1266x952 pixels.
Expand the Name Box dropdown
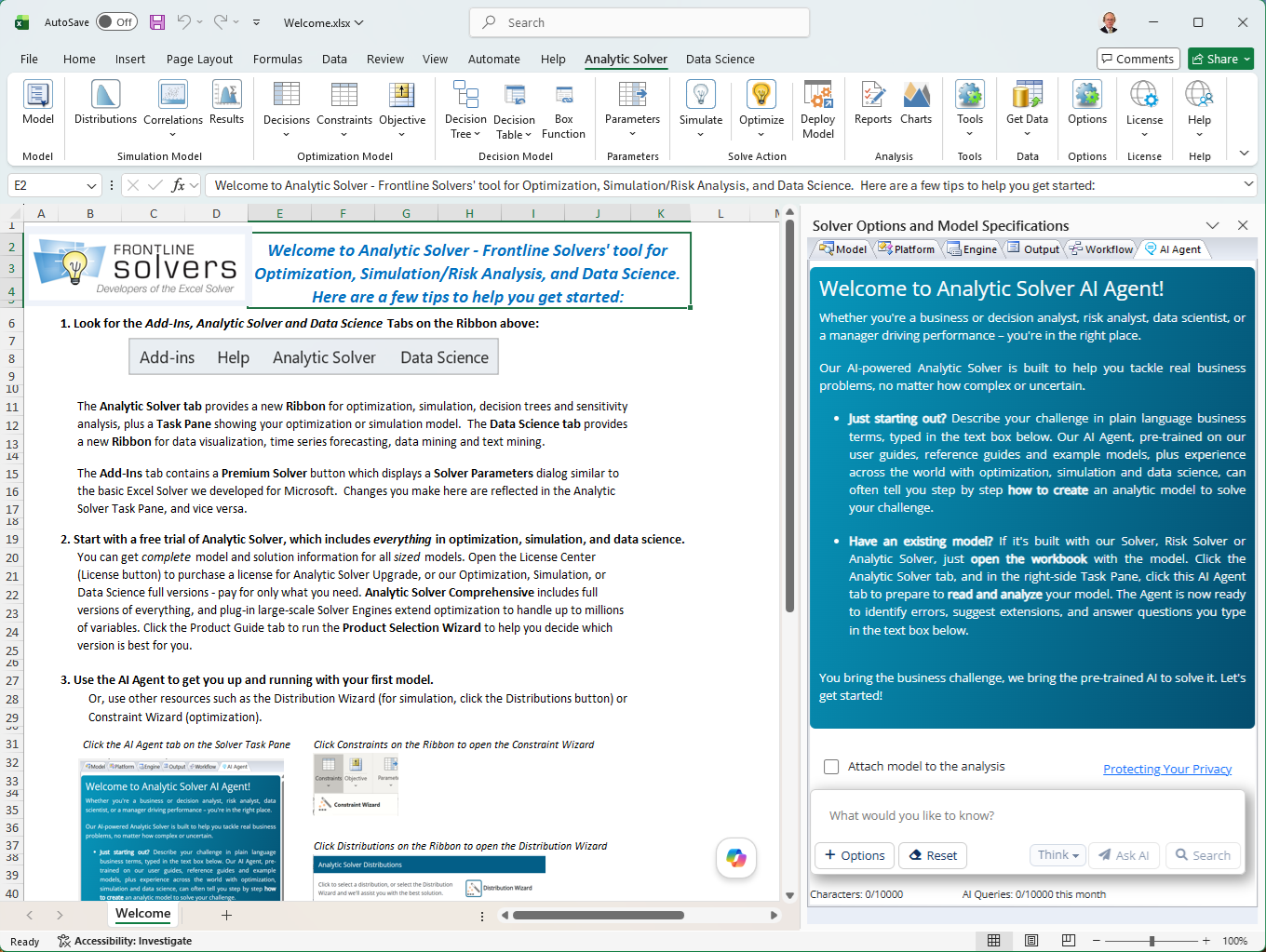91,185
